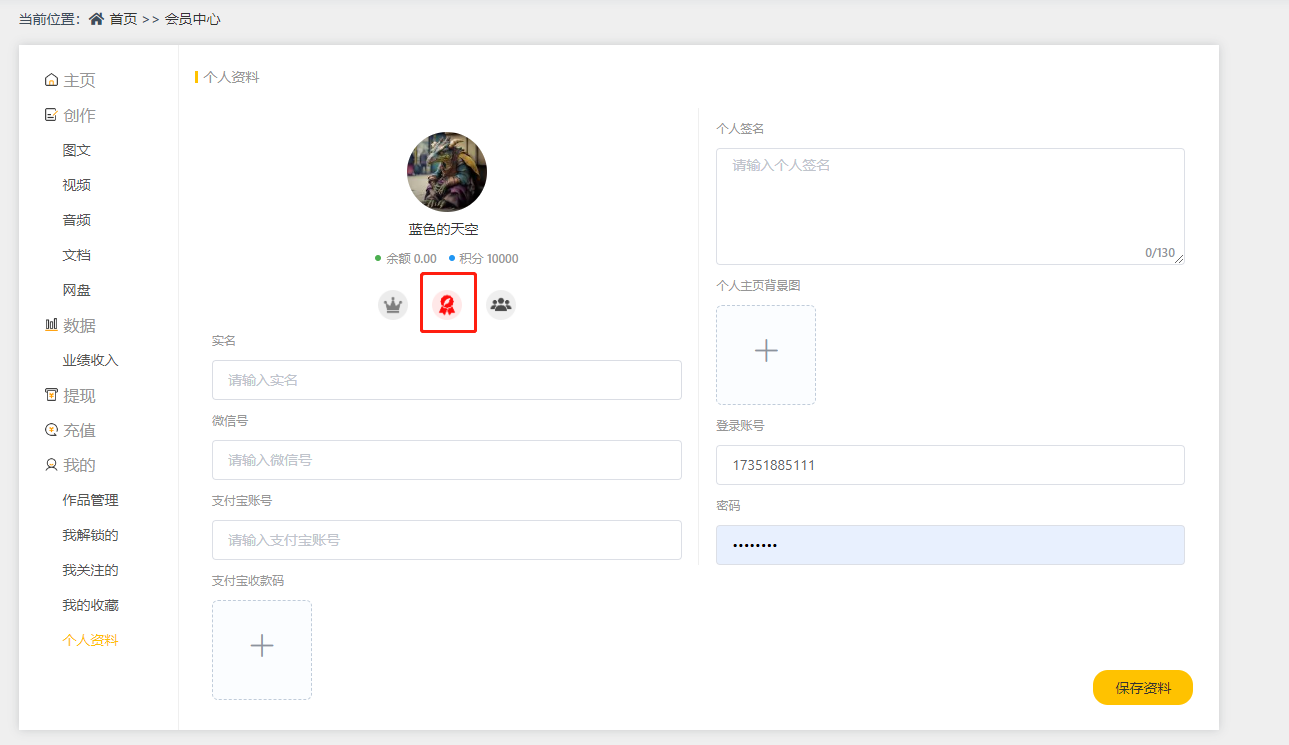The height and width of the screenshot is (745, 1289).
Task: Go to the 充值 recharge page
Action: click(x=79, y=431)
